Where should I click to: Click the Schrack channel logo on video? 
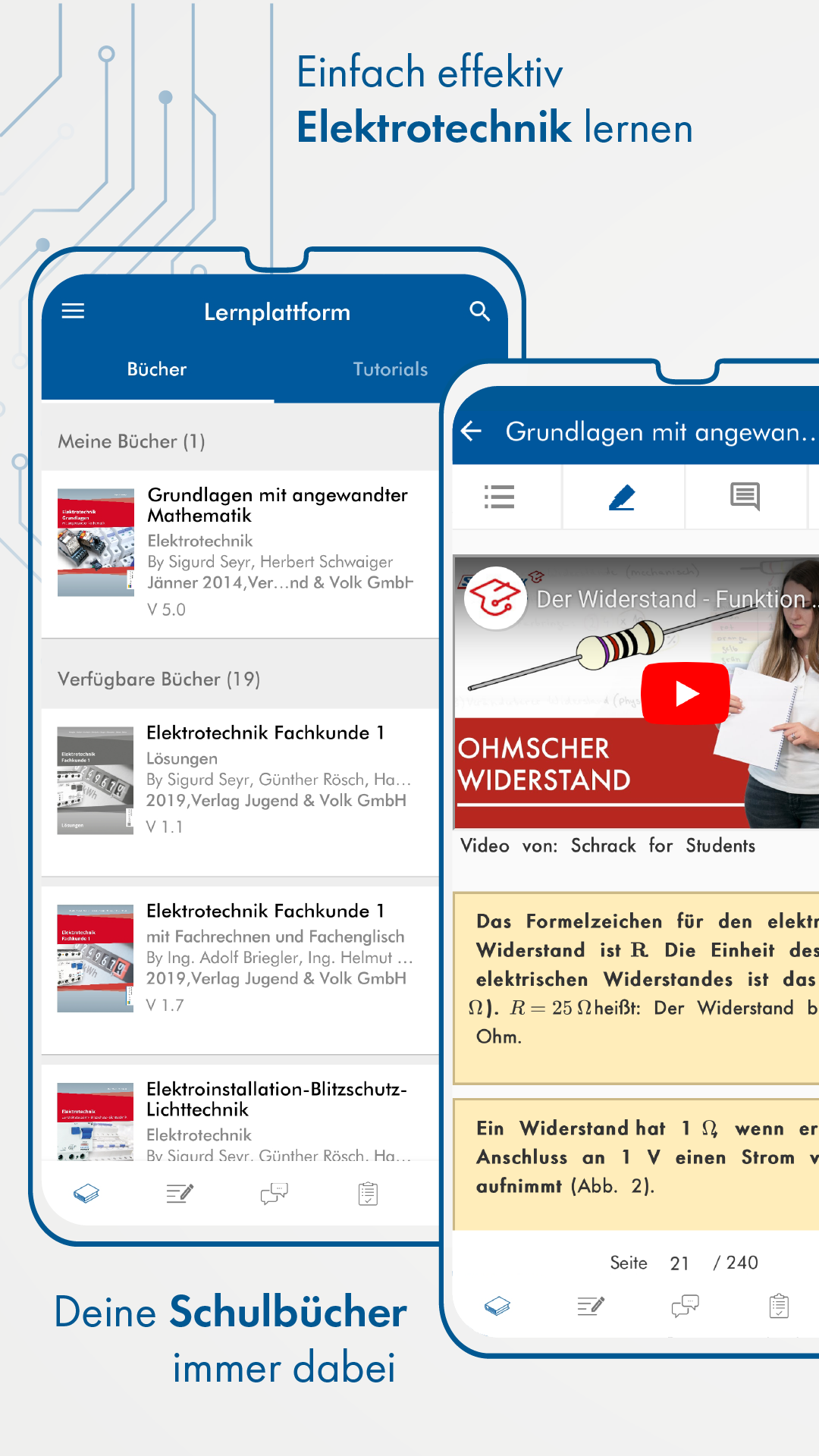(x=495, y=598)
